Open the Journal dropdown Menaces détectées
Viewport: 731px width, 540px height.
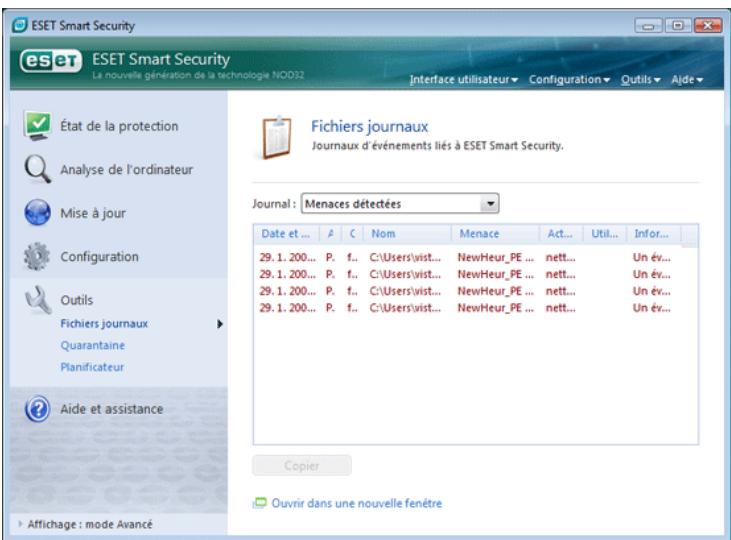(x=400, y=204)
